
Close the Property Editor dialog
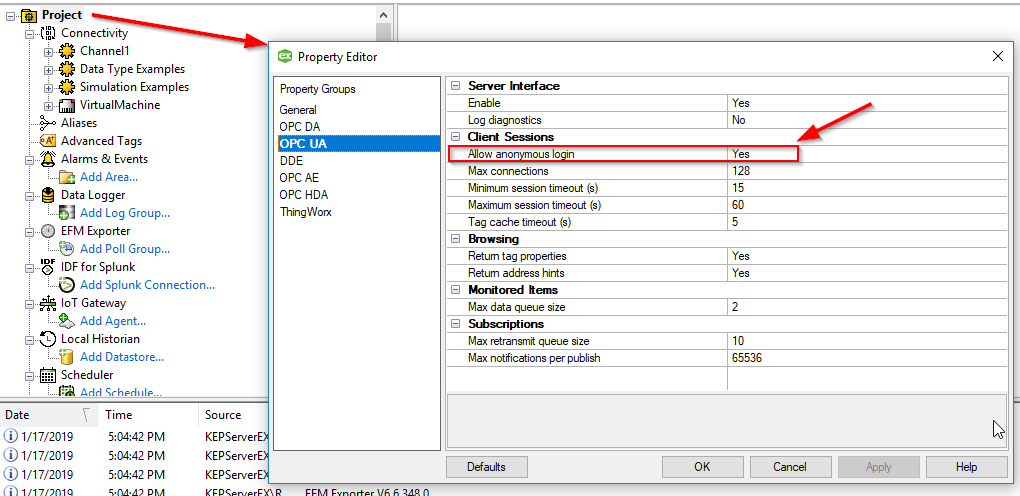point(997,57)
